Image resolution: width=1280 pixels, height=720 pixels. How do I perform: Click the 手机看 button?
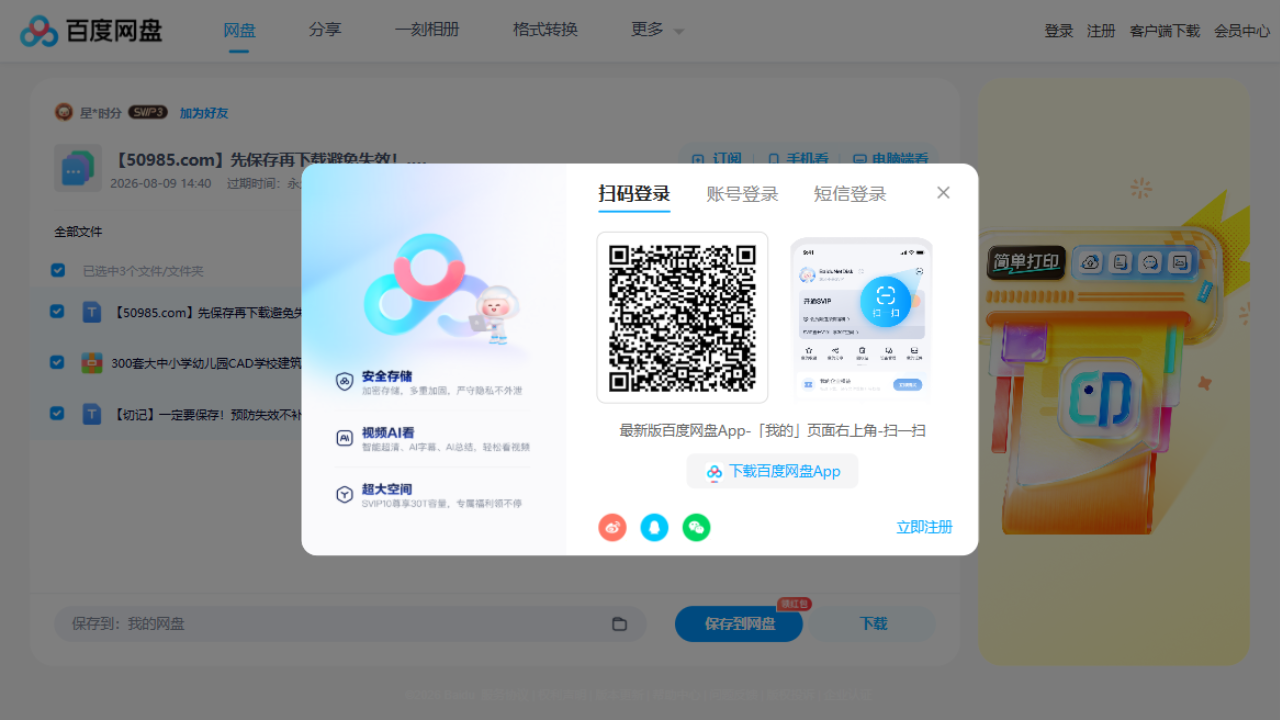(797, 158)
